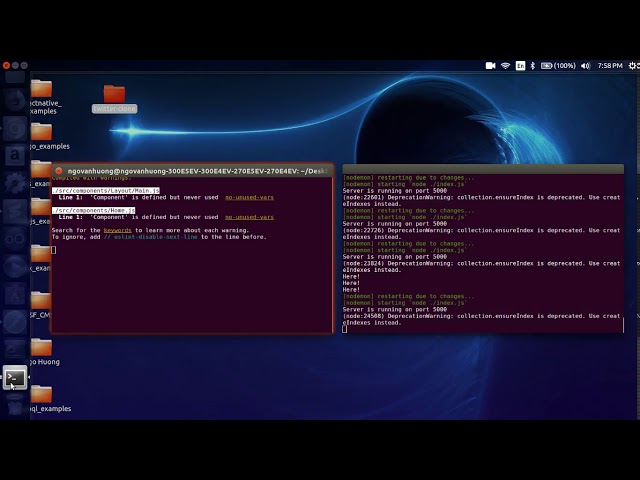Open the Wi-Fi network indicator
This screenshot has width=640, height=480.
pyautogui.click(x=505, y=66)
